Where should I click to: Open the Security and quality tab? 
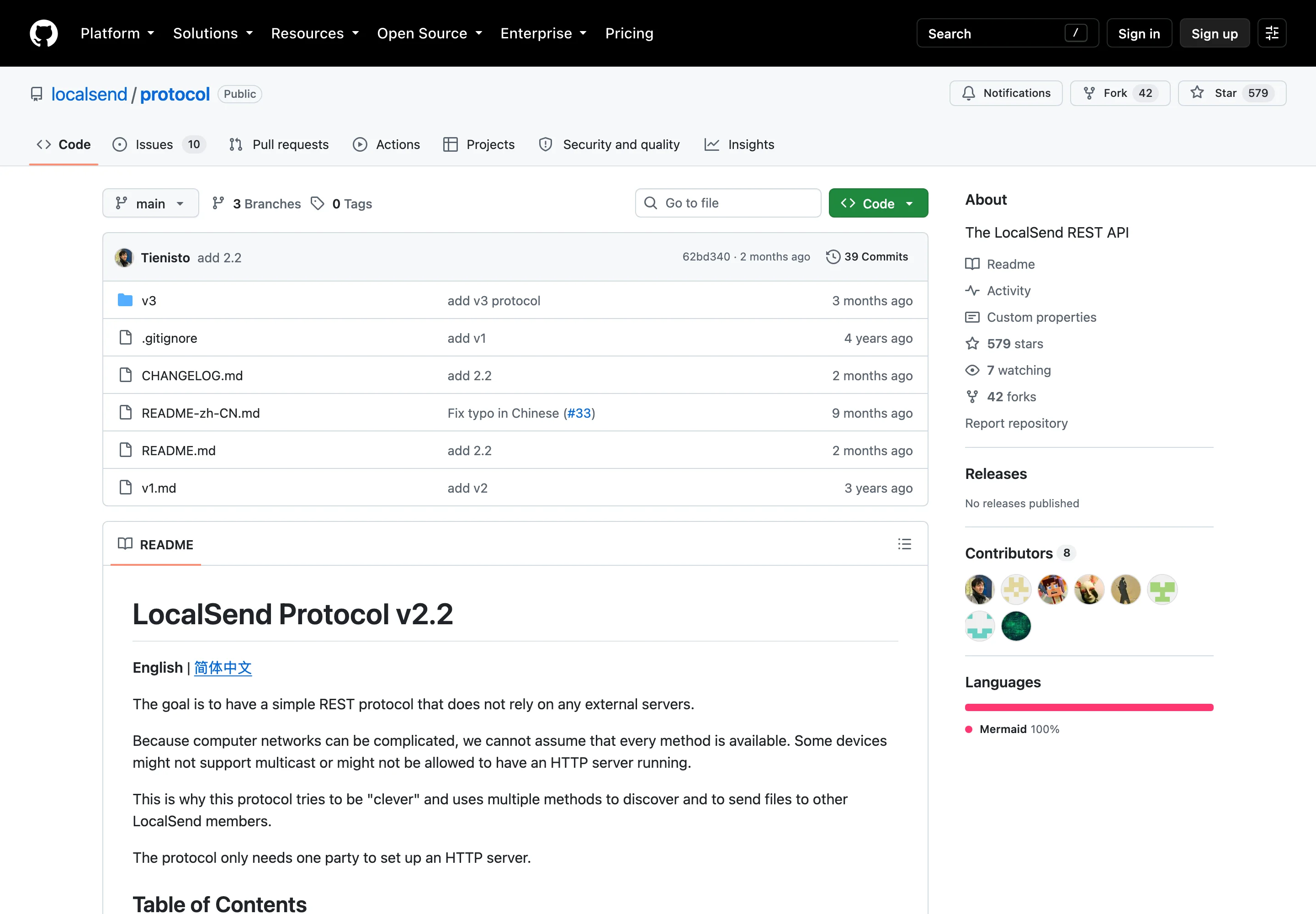[609, 144]
